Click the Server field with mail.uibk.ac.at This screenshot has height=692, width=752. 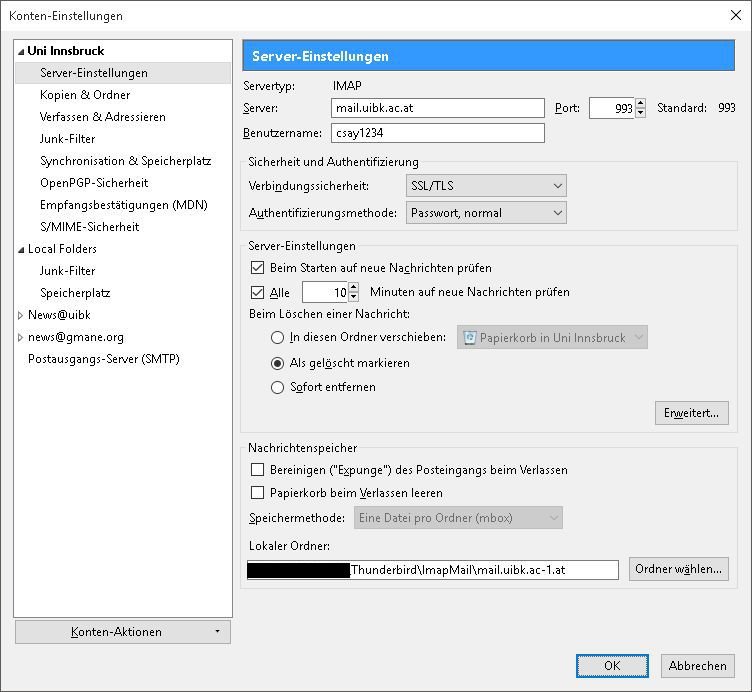click(x=438, y=108)
